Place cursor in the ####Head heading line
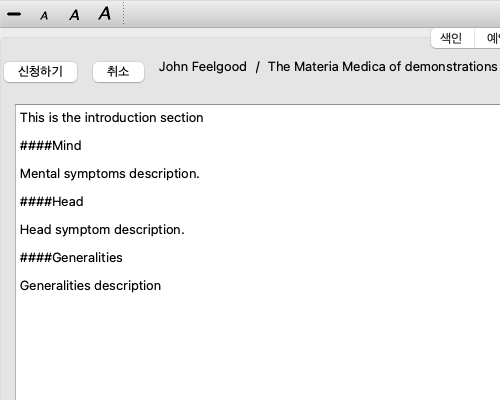Screen dimensions: 500x400 click(52, 202)
